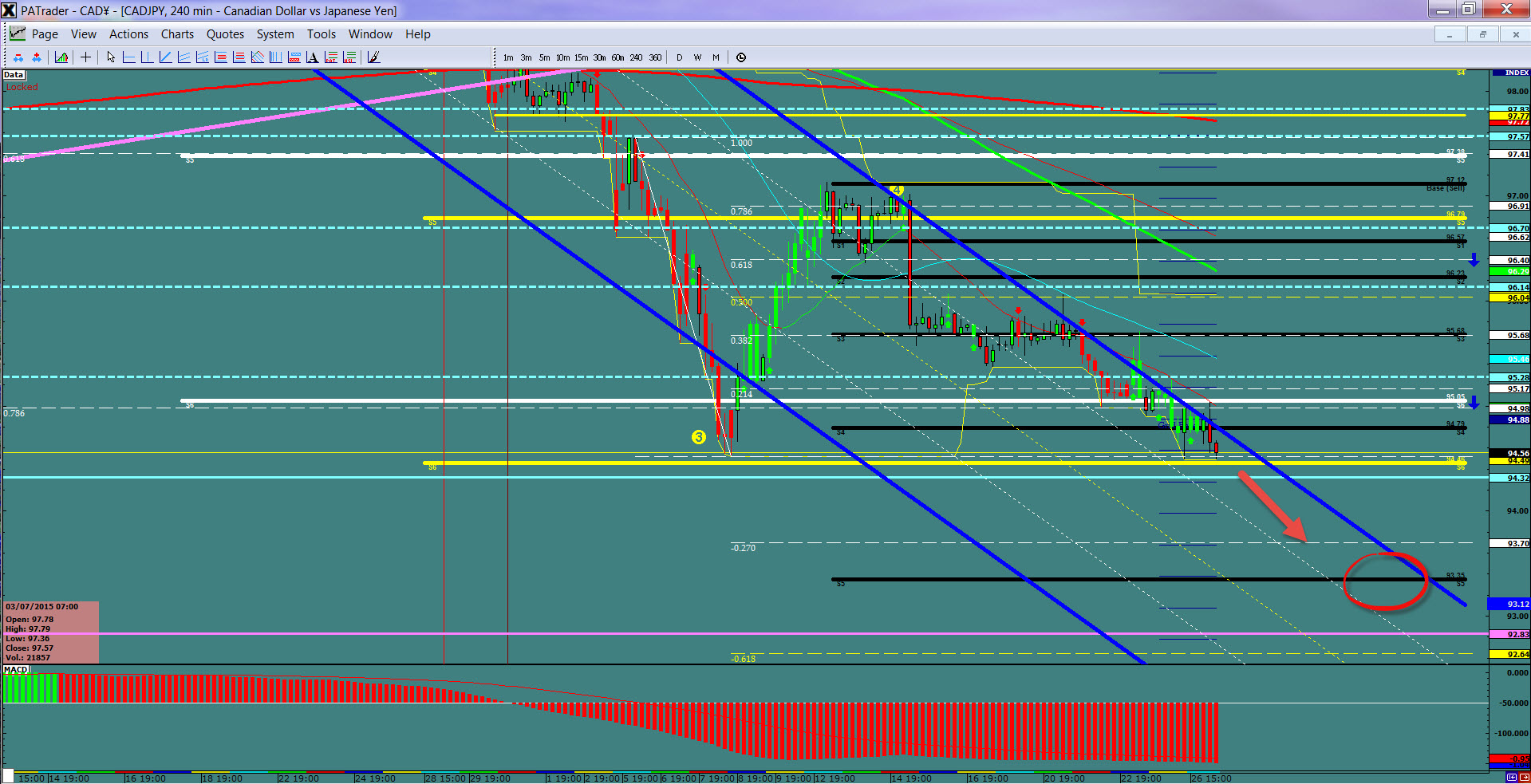Image resolution: width=1531 pixels, height=784 pixels.
Task: Select the vertical time zones tool
Action: point(275,57)
